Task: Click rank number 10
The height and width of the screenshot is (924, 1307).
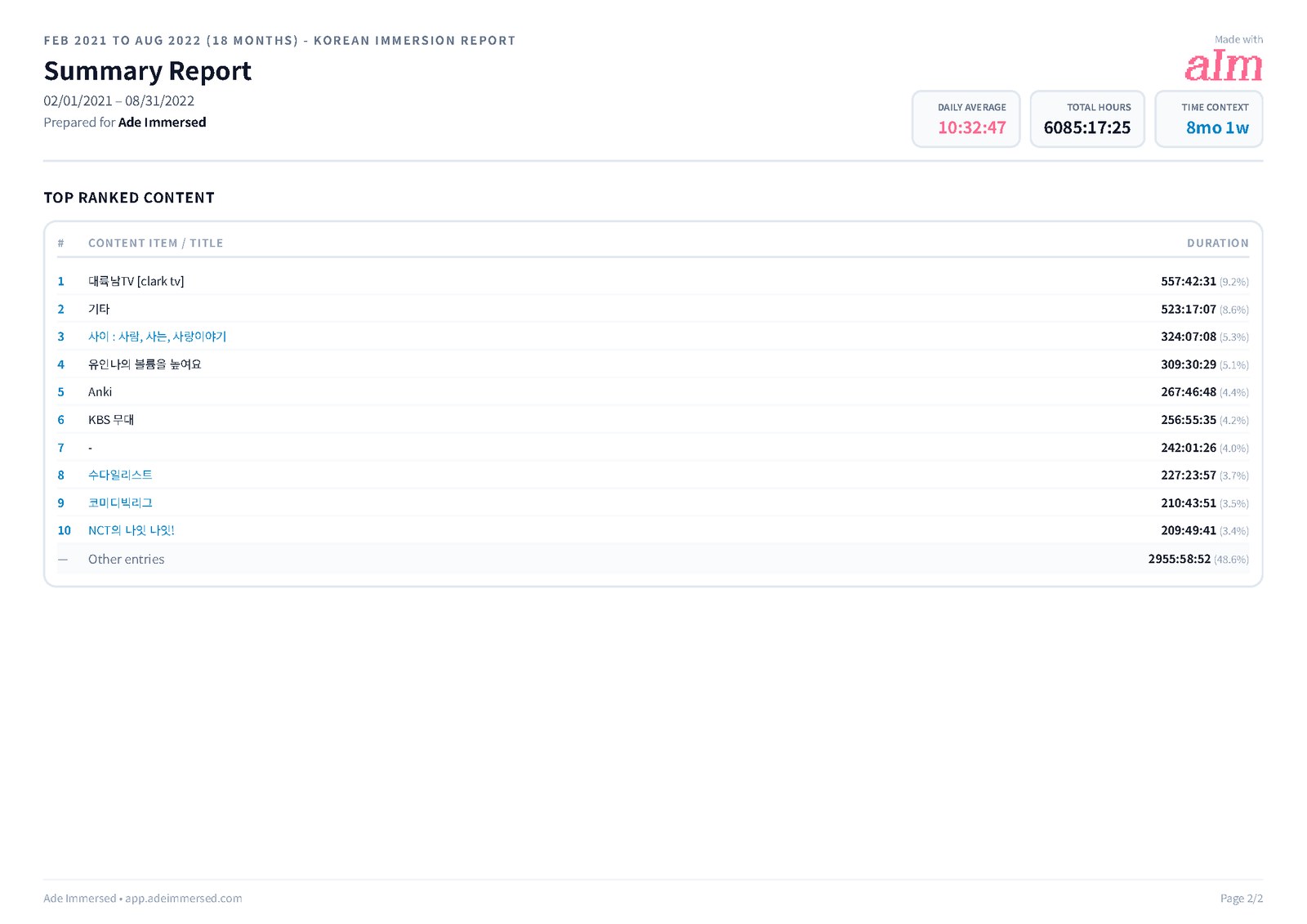Action: click(x=64, y=530)
